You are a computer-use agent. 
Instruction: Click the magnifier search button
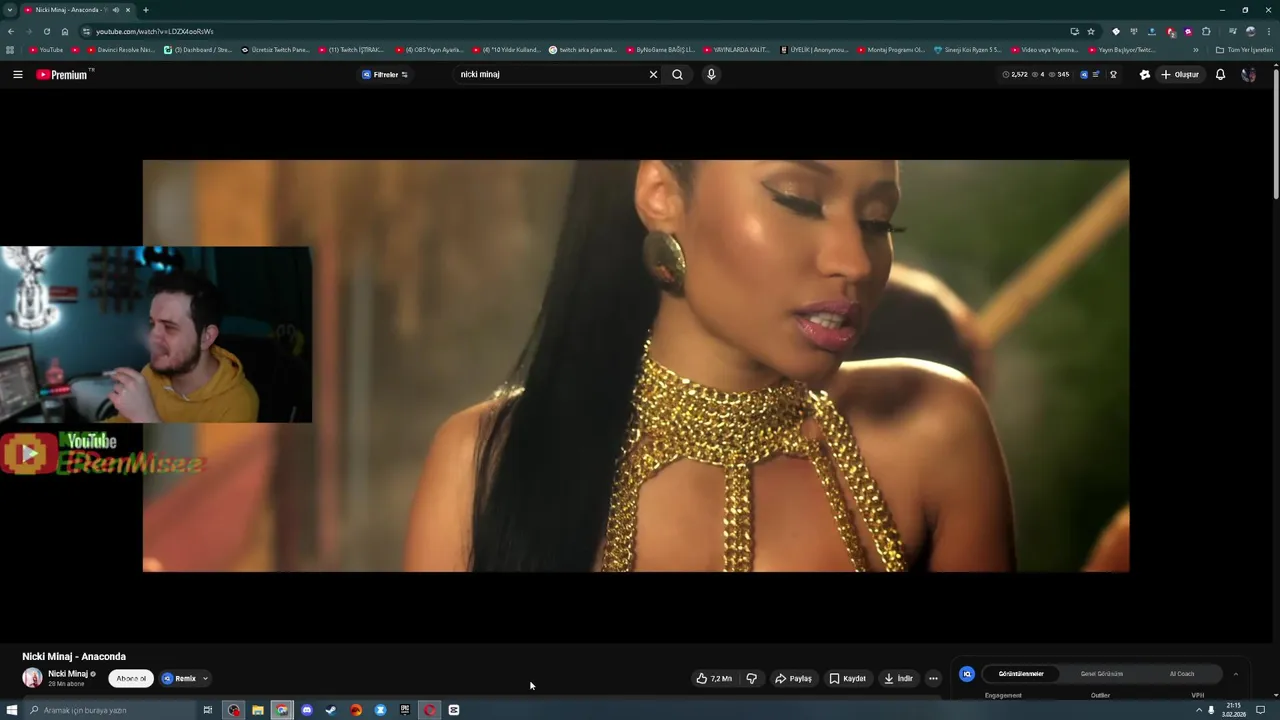pos(677,74)
